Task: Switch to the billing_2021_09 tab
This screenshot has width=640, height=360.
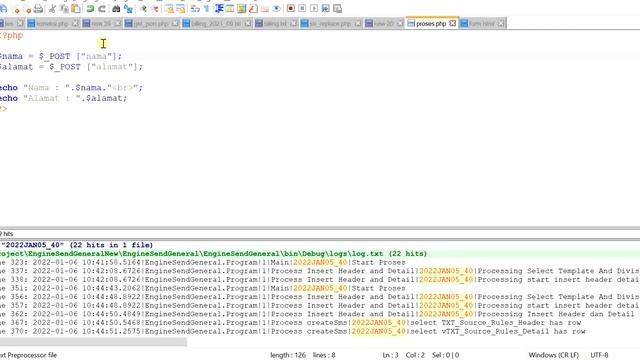Action: (216, 24)
